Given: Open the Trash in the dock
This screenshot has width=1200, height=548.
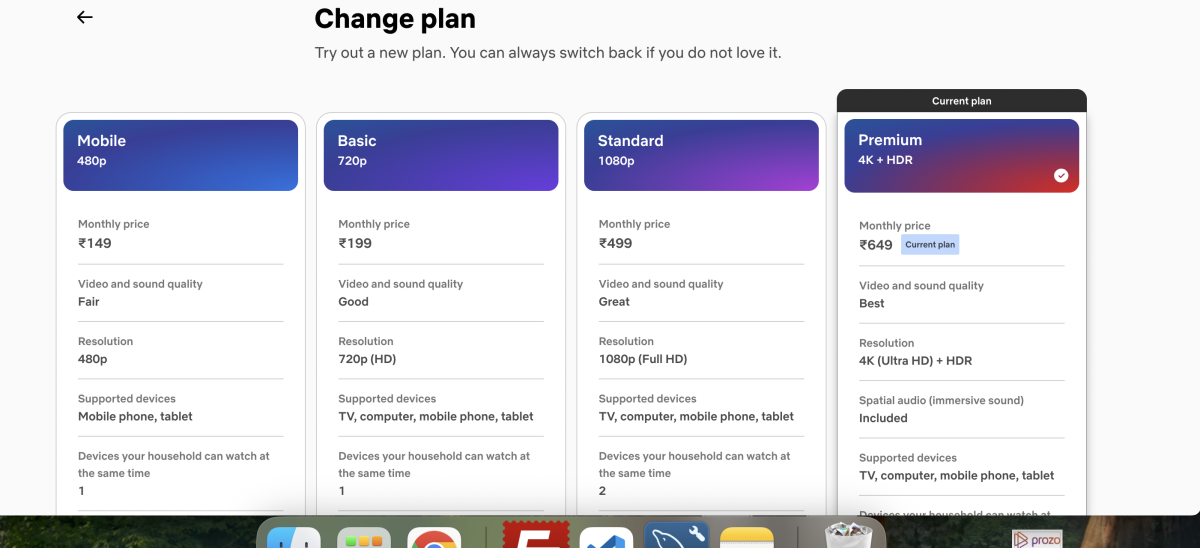Looking at the screenshot, I should point(848,535).
